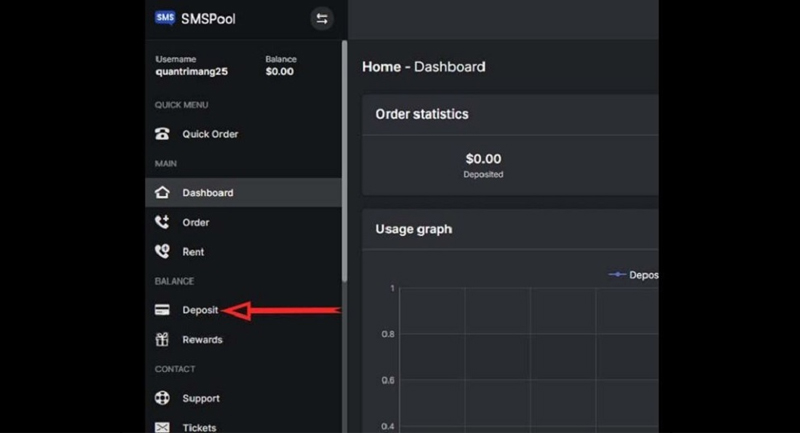Screen dimensions: 800x433
Task: Open the Quick Order menu item
Action: 210,134
